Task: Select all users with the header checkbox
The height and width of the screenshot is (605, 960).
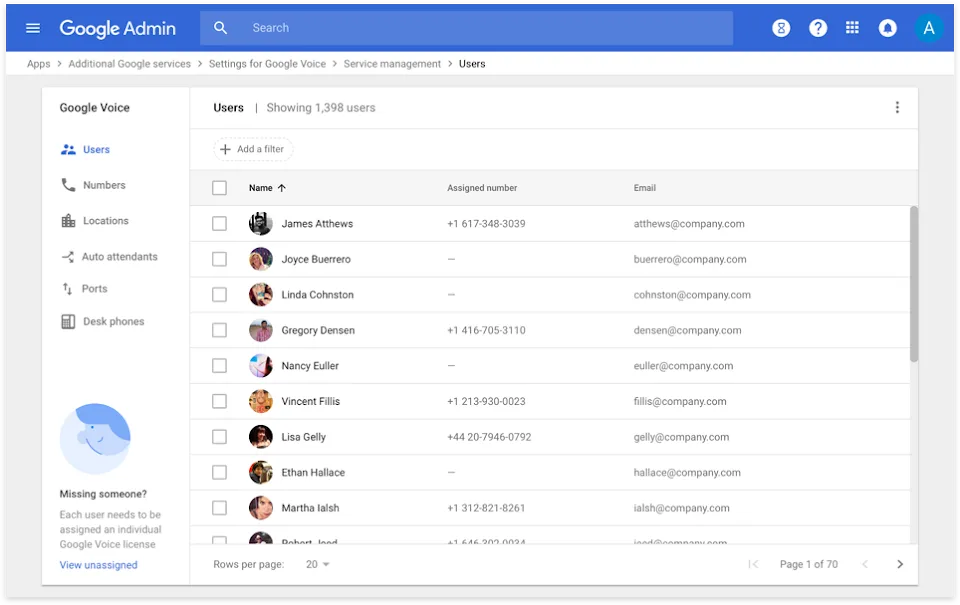Action: click(x=219, y=187)
